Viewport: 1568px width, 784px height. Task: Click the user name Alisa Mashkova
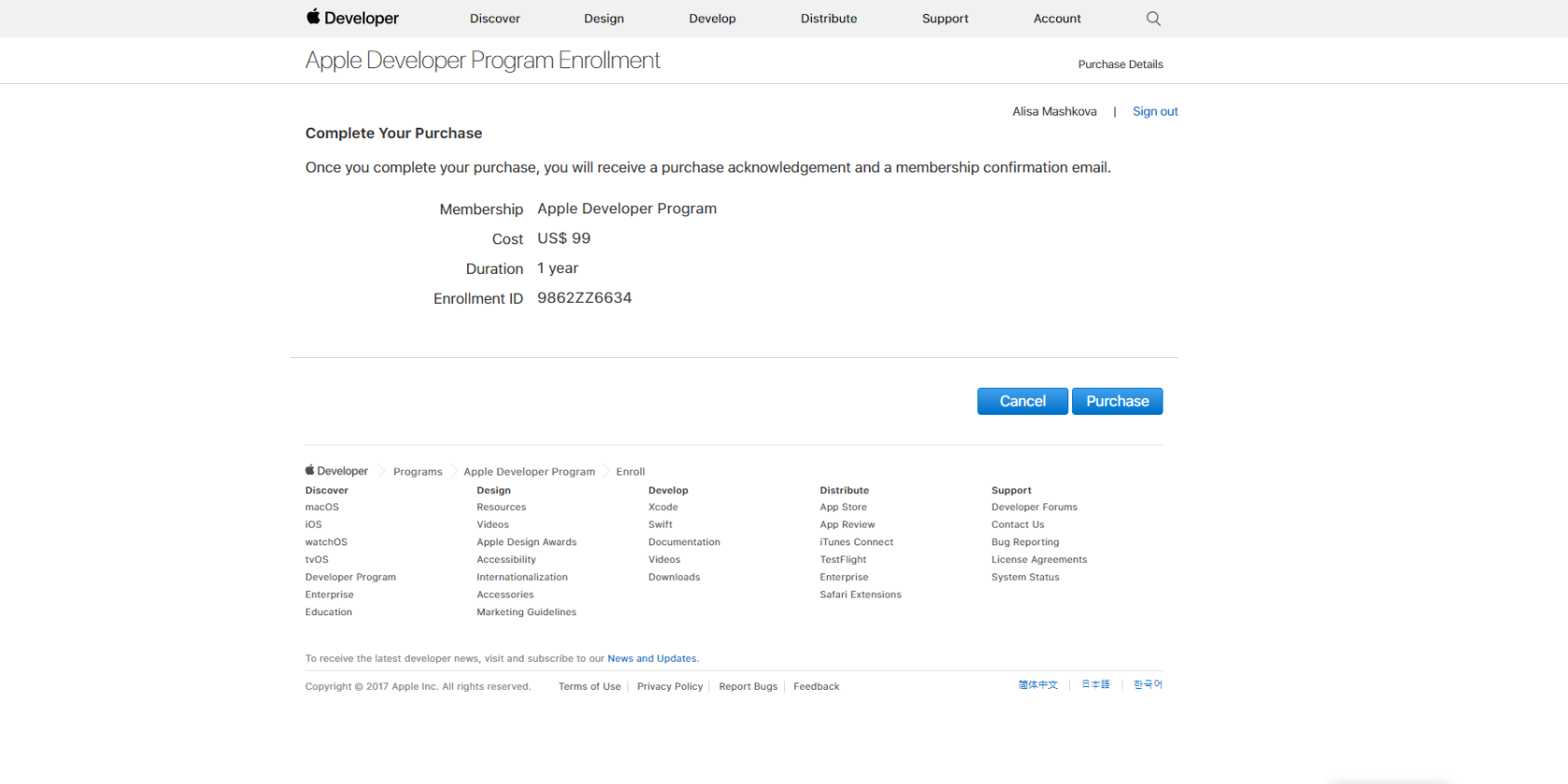(x=1054, y=112)
